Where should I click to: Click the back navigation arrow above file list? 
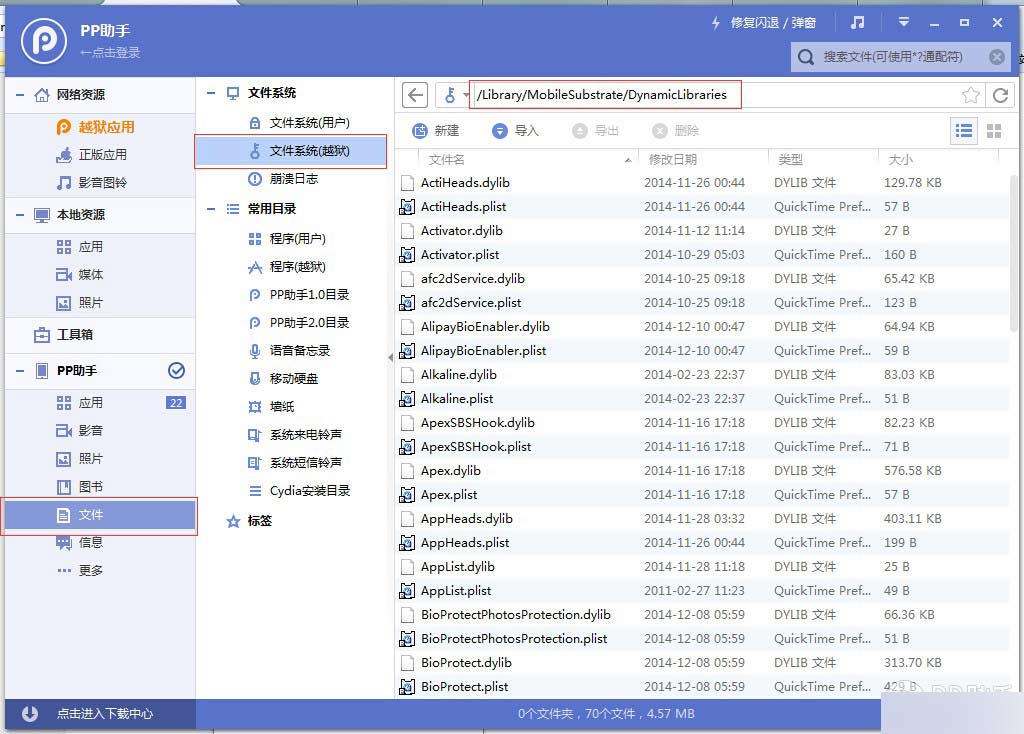(x=414, y=94)
